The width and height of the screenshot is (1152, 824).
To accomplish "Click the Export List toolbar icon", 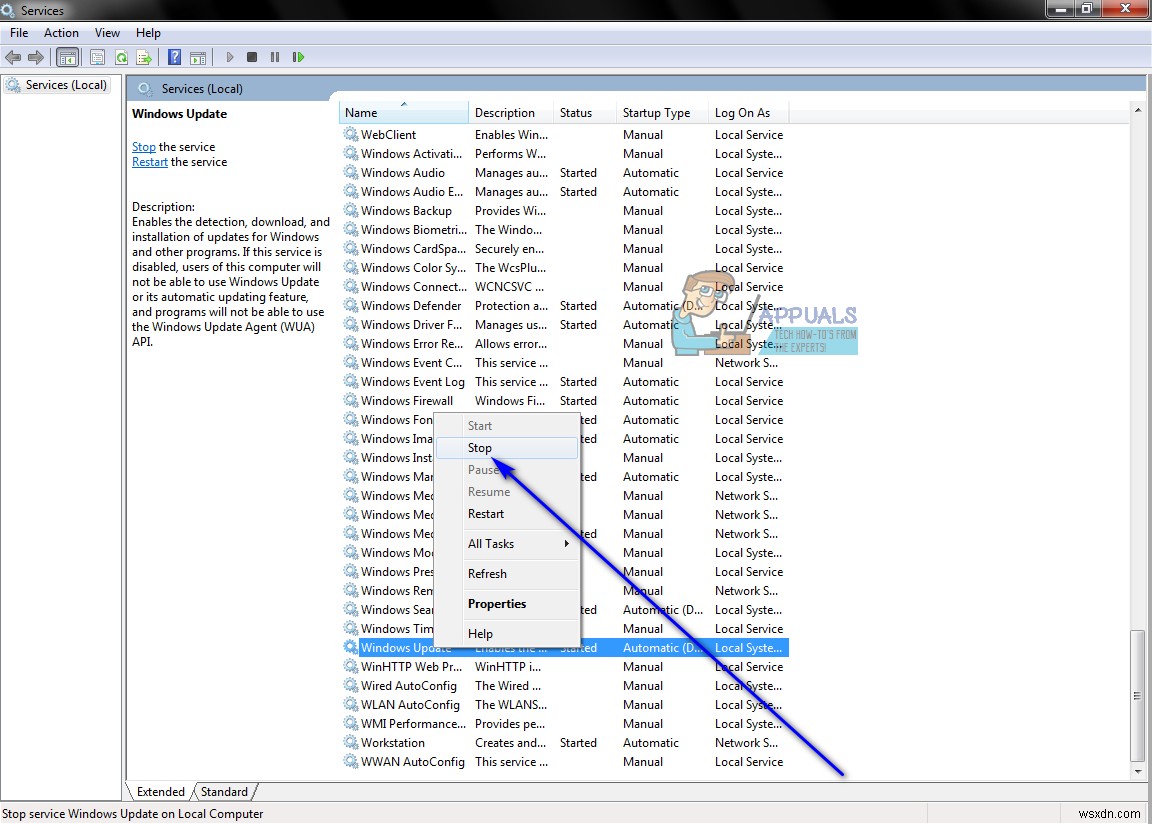I will click(143, 57).
